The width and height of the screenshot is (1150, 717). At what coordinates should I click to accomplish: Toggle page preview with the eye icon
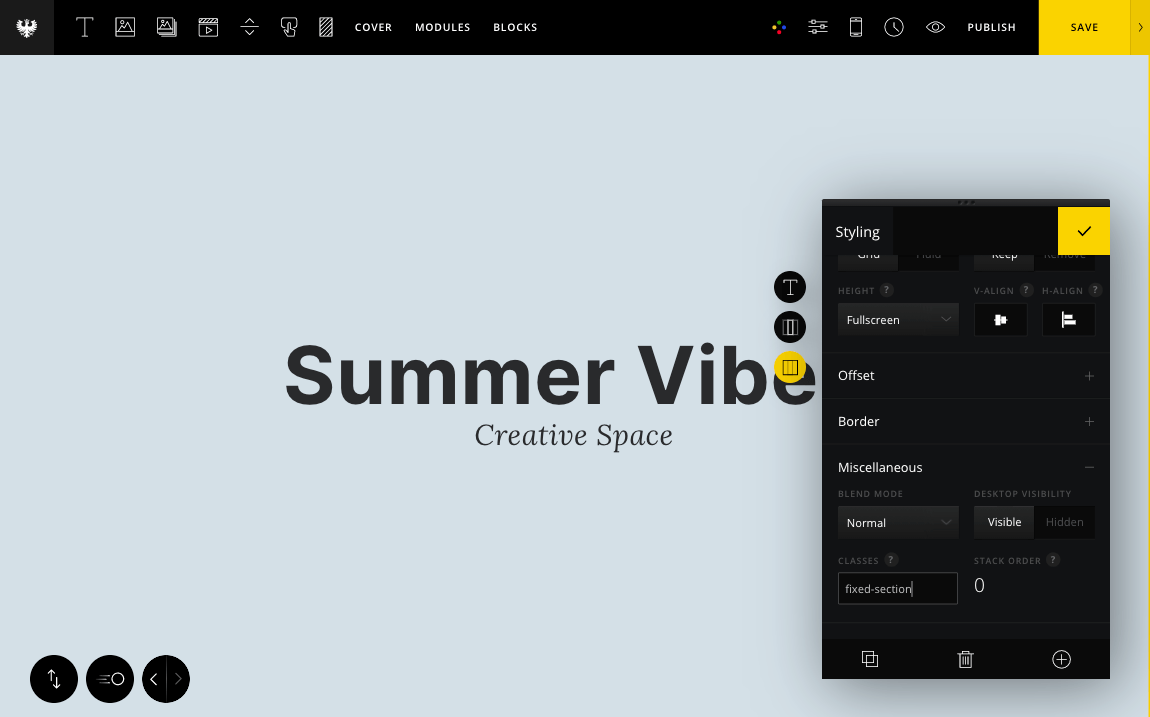935,27
